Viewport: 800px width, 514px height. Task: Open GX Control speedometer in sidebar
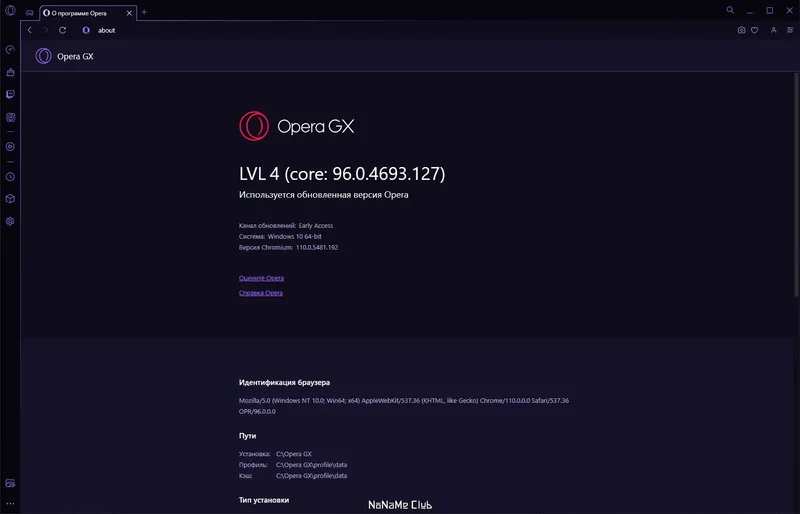click(10, 50)
